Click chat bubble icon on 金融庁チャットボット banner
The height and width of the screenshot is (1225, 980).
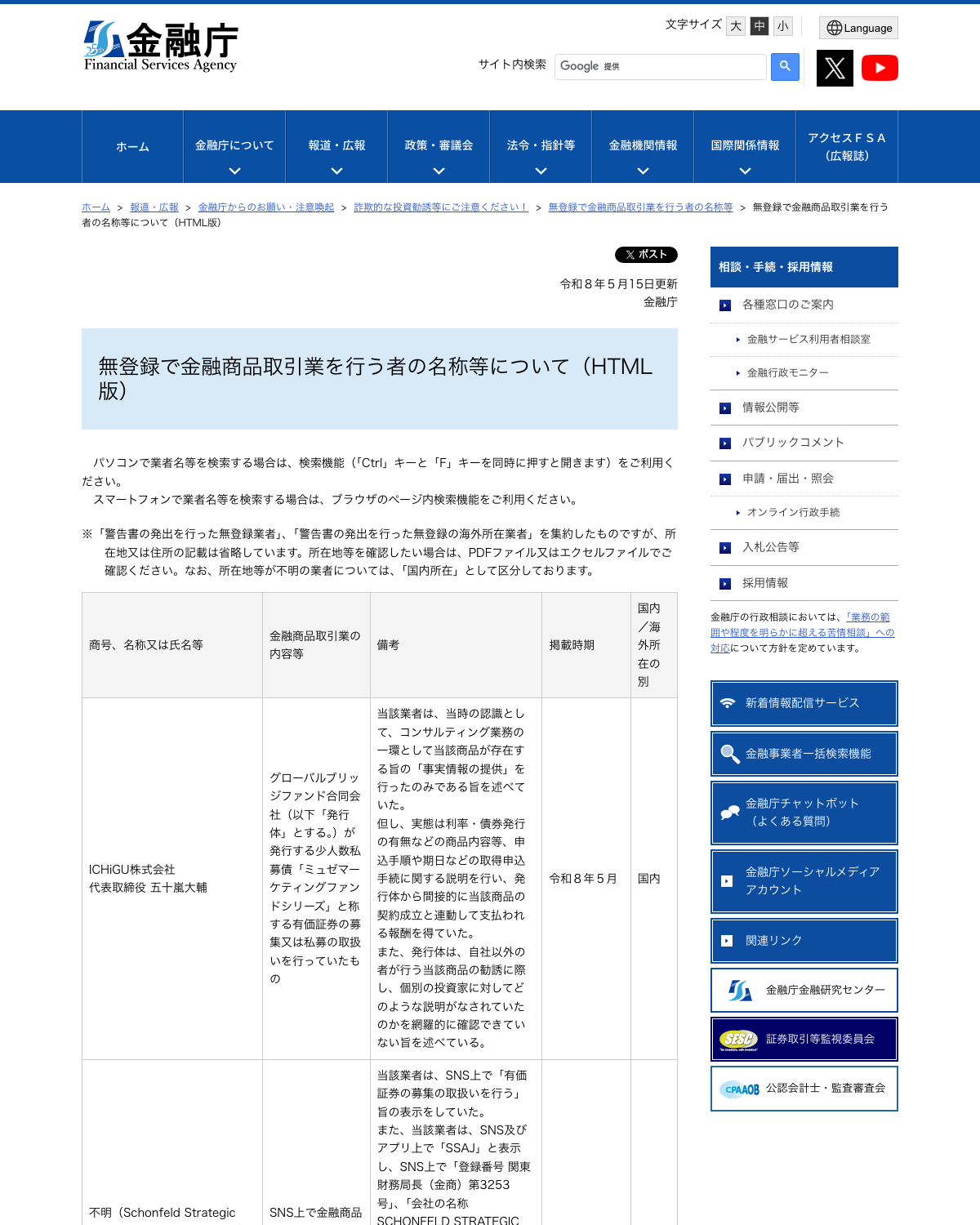pos(729,813)
